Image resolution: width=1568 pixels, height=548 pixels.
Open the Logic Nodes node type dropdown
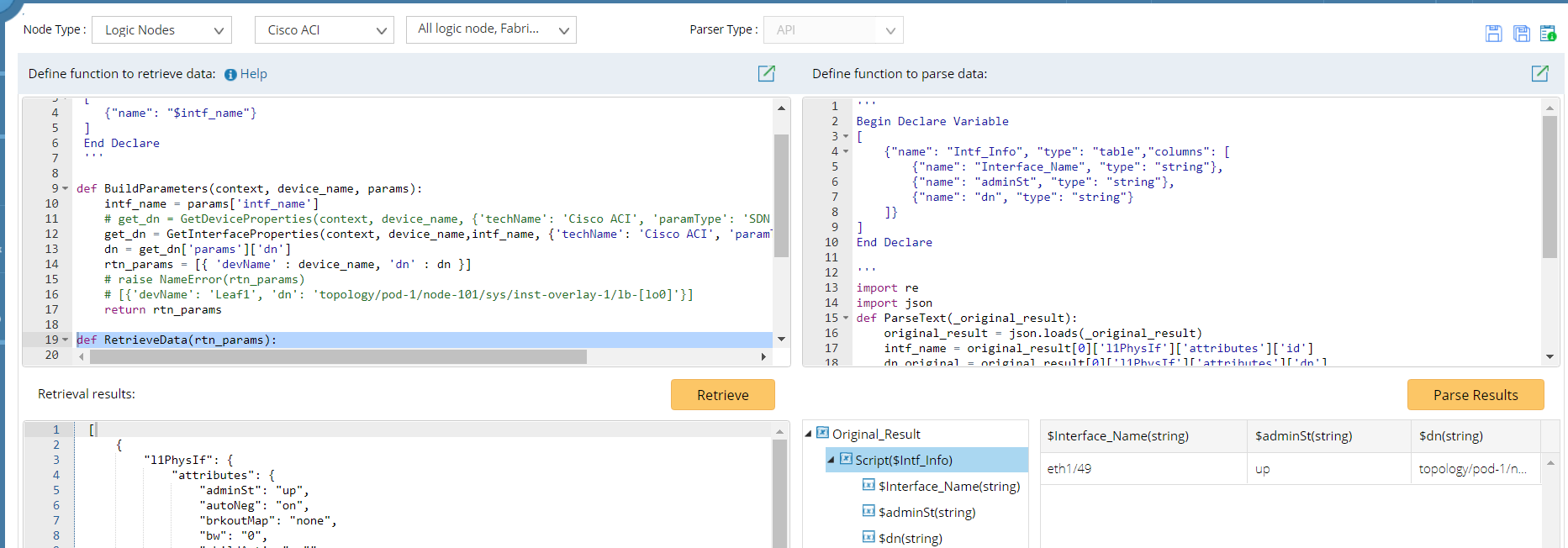(x=161, y=30)
